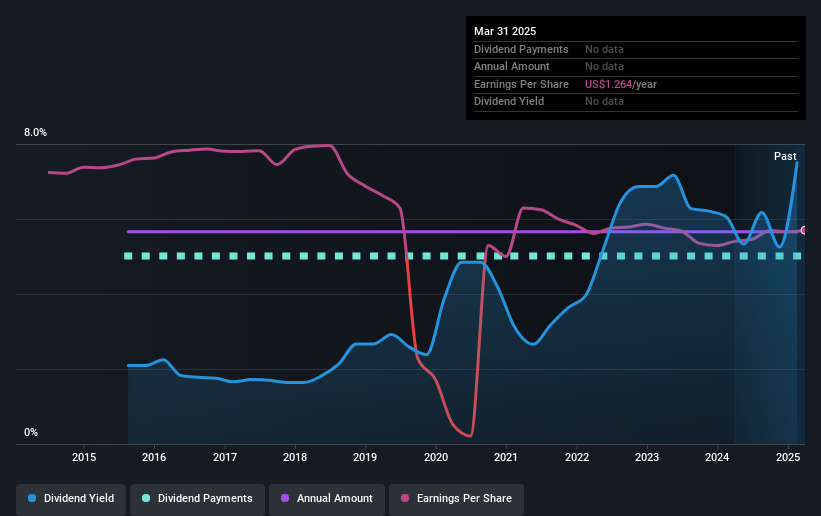Screen dimensions: 821x516
Task: Click the Dividend Payments tooltip row label
Action: pyautogui.click(x=521, y=49)
